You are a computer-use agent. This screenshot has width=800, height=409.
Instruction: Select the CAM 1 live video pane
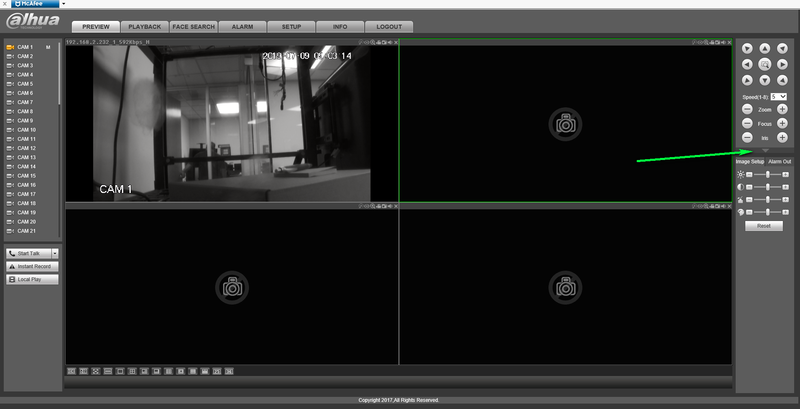pos(232,123)
